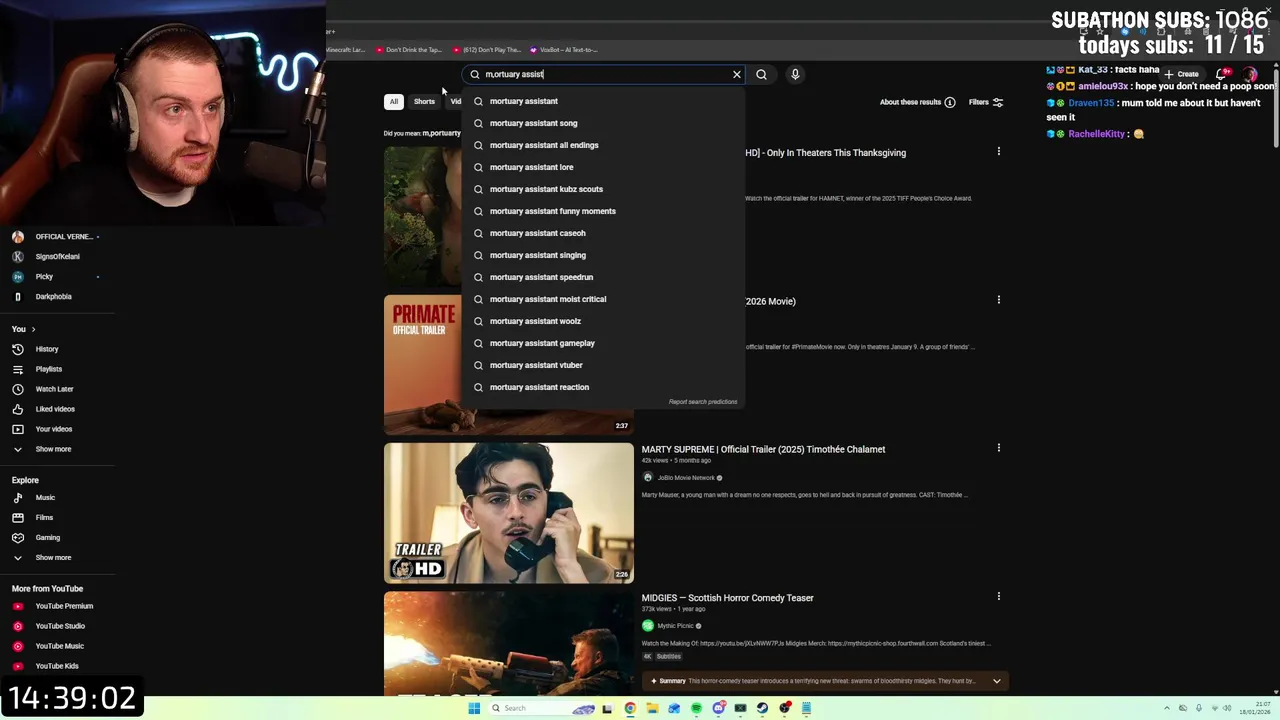Open the MIDGIES Scottish Horror Comedy Teaser title
The image size is (1280, 720).
727,598
